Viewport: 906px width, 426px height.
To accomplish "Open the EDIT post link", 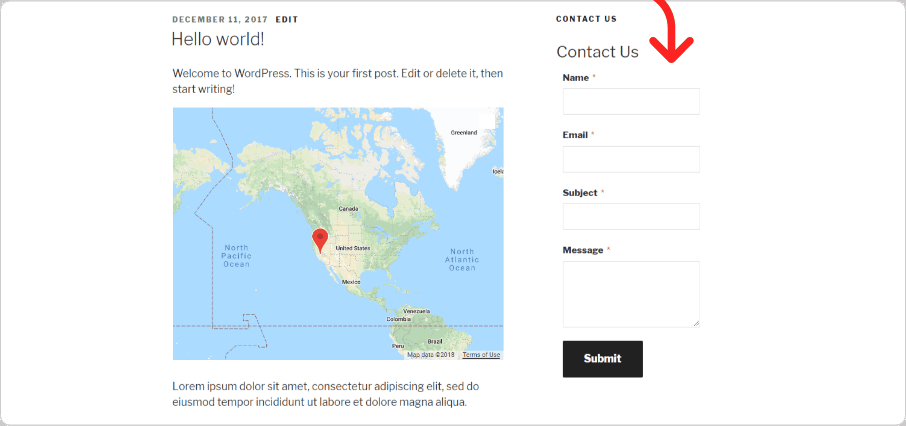I will coord(287,20).
